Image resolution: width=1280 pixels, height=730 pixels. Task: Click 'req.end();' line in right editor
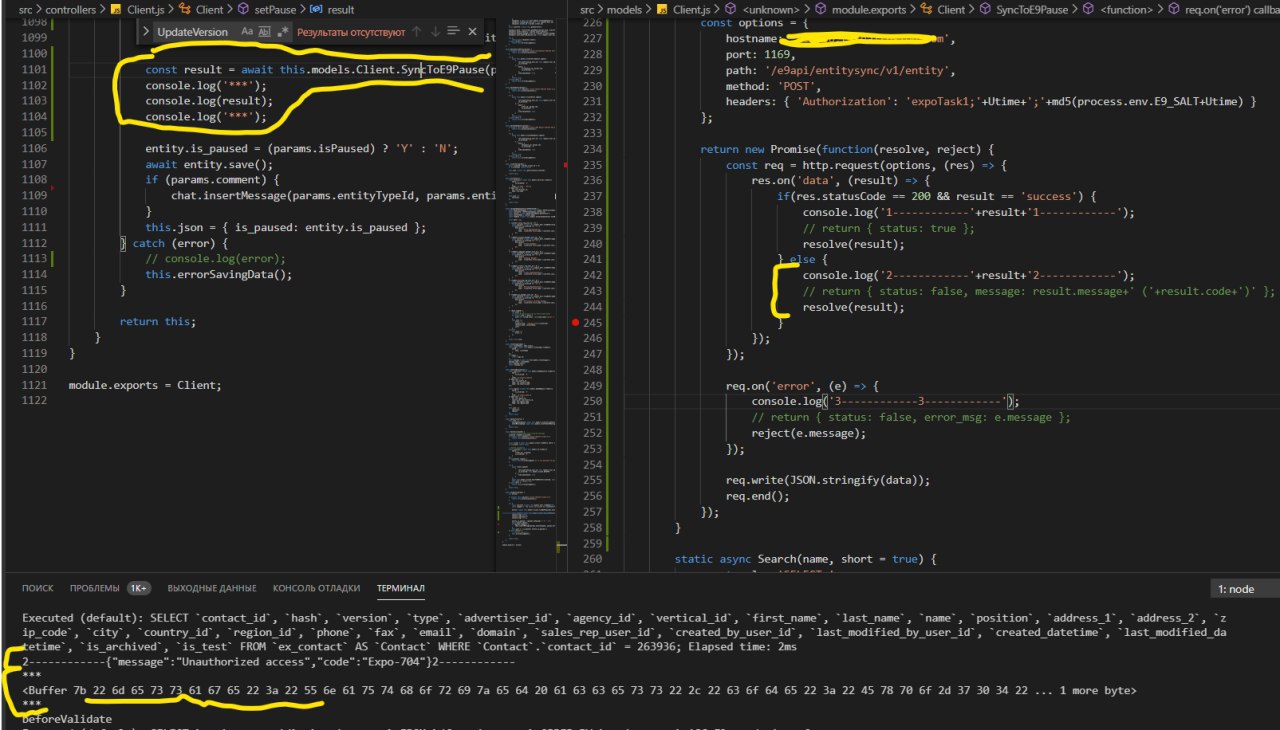758,495
